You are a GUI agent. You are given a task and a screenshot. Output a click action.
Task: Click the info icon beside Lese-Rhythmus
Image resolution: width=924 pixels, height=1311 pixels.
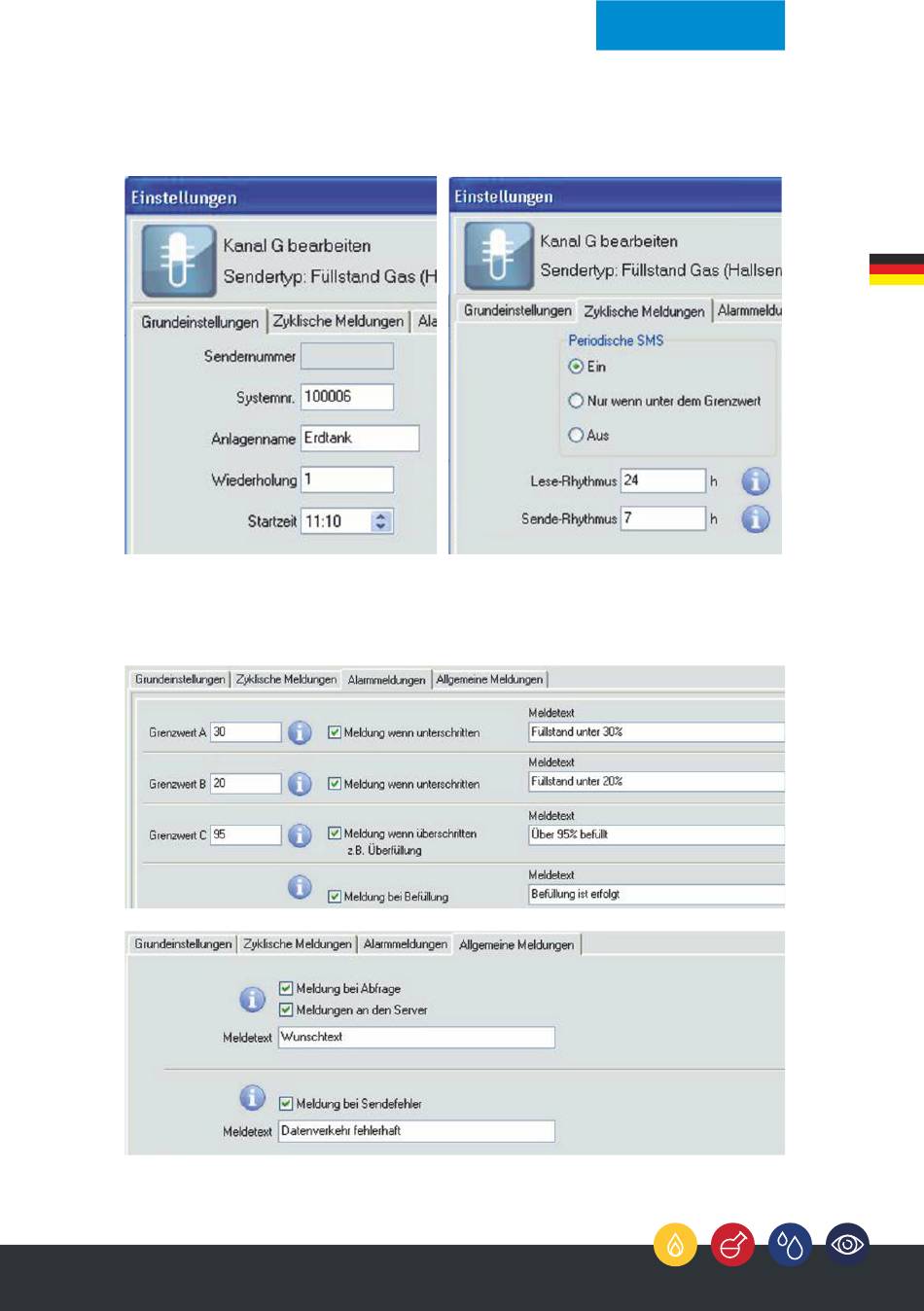pos(756,481)
